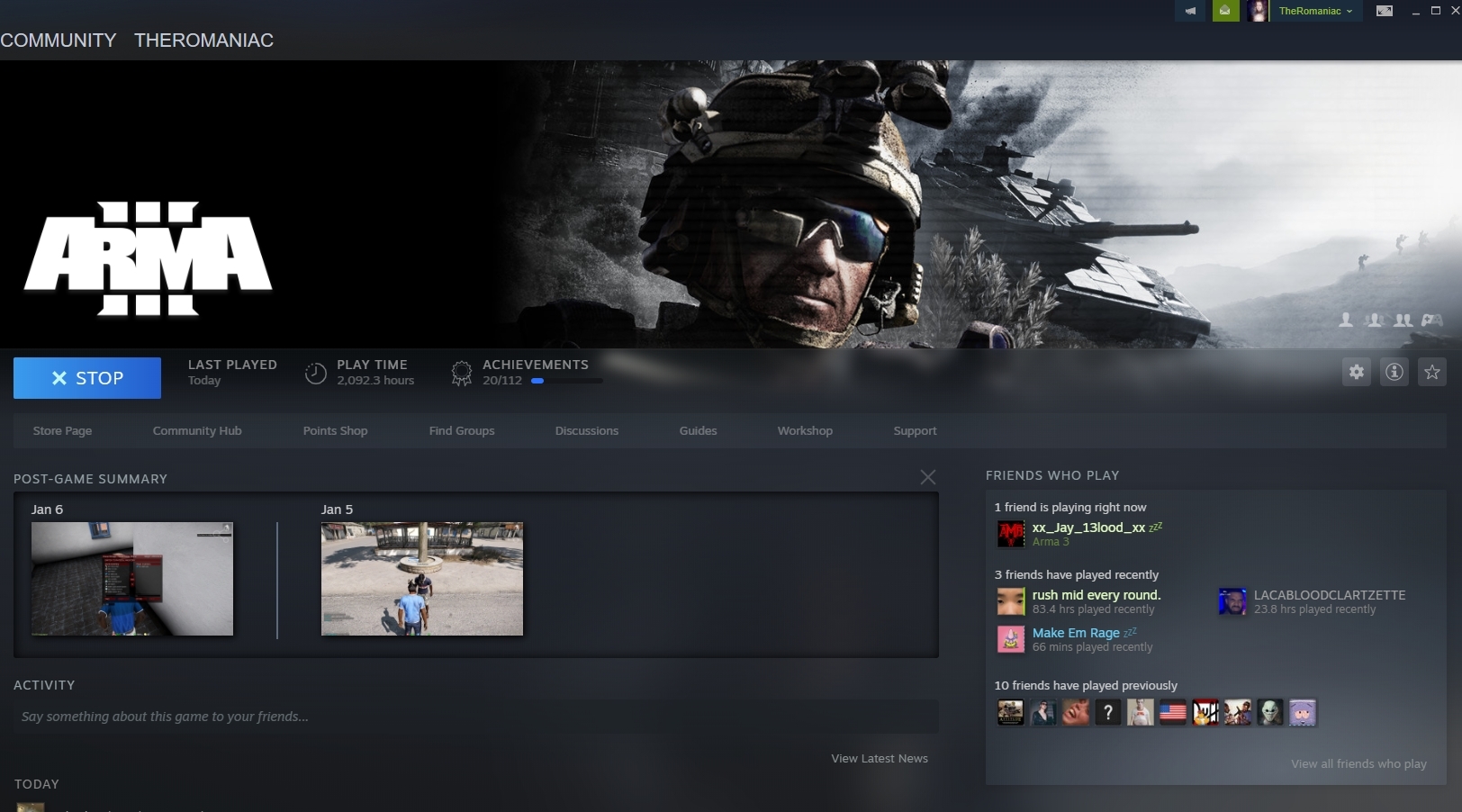Open View Latest News link
The image size is (1462, 812).
coord(880,759)
